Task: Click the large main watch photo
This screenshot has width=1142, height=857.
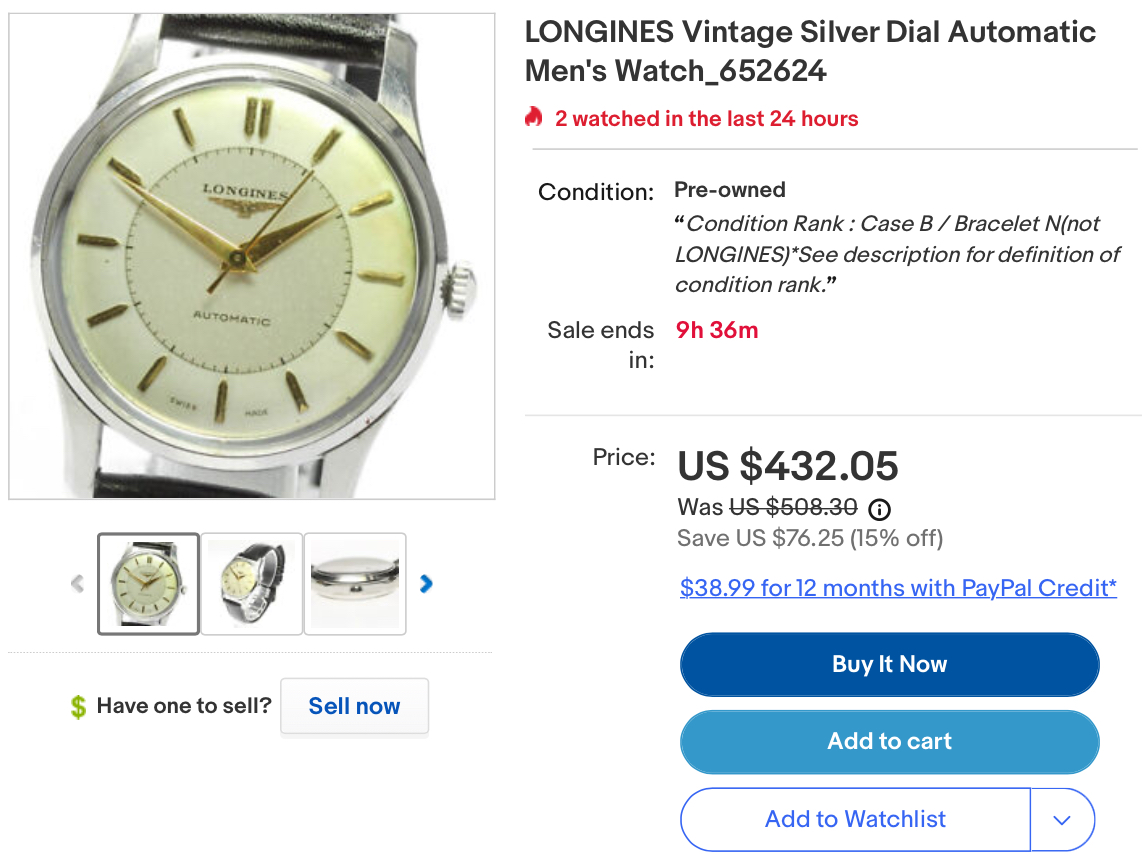Action: [x=251, y=256]
